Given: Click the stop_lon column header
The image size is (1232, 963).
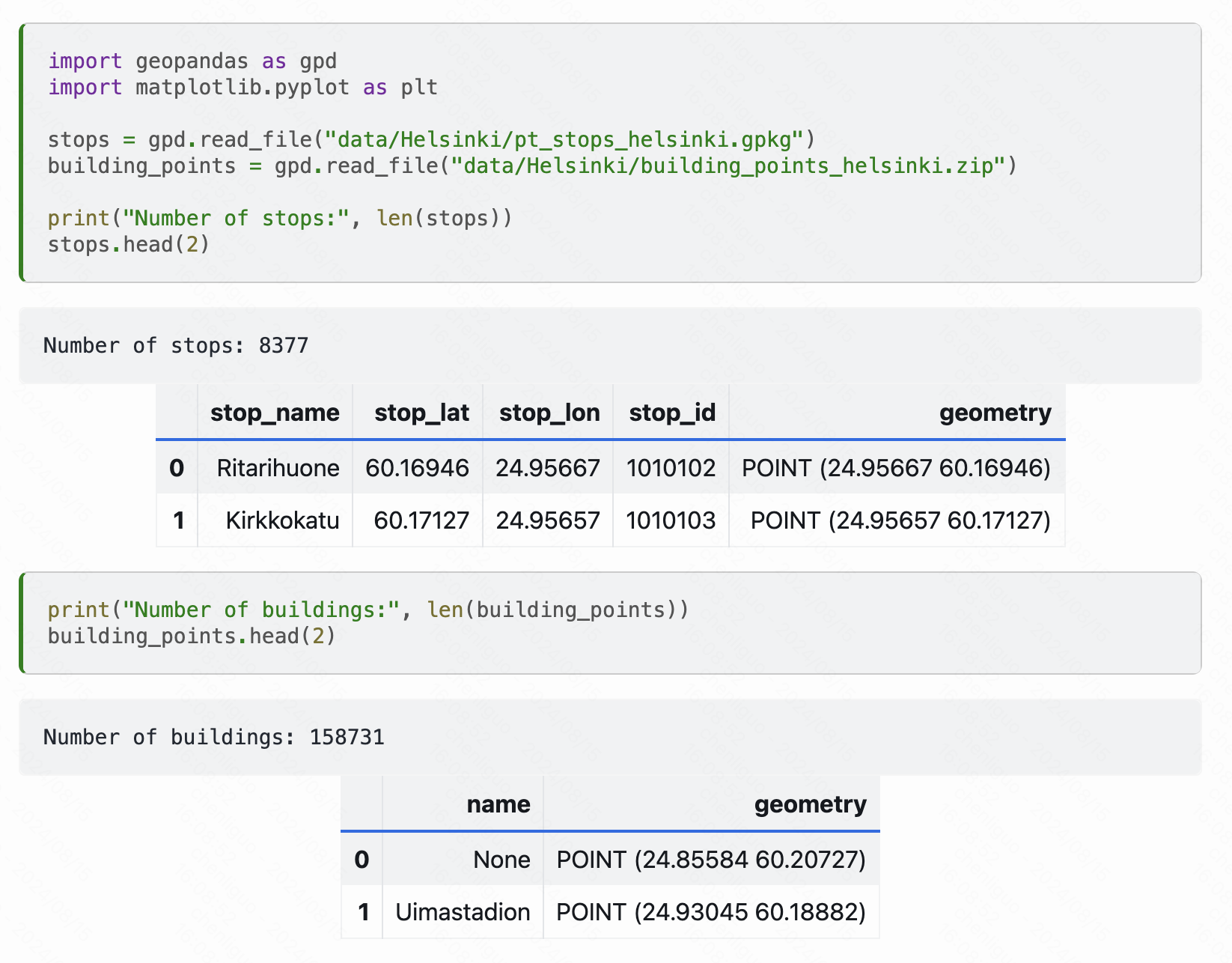Looking at the screenshot, I should click(x=550, y=413).
